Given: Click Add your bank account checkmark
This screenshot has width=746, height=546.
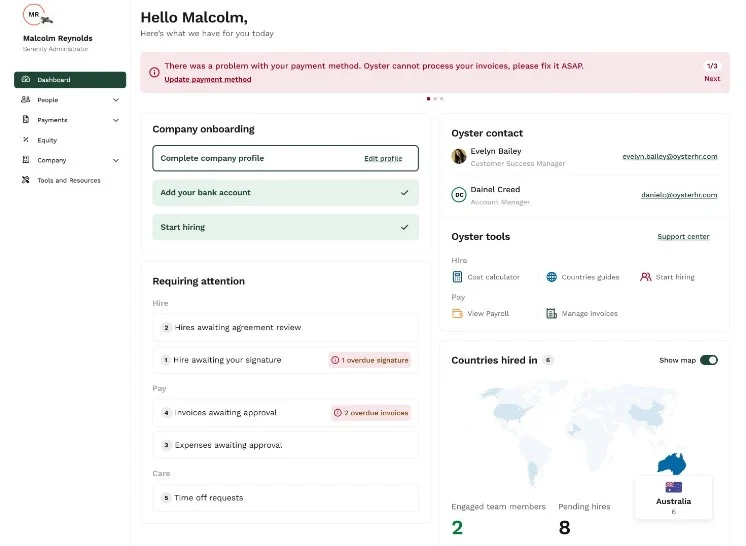Looking at the screenshot, I should click(404, 193).
